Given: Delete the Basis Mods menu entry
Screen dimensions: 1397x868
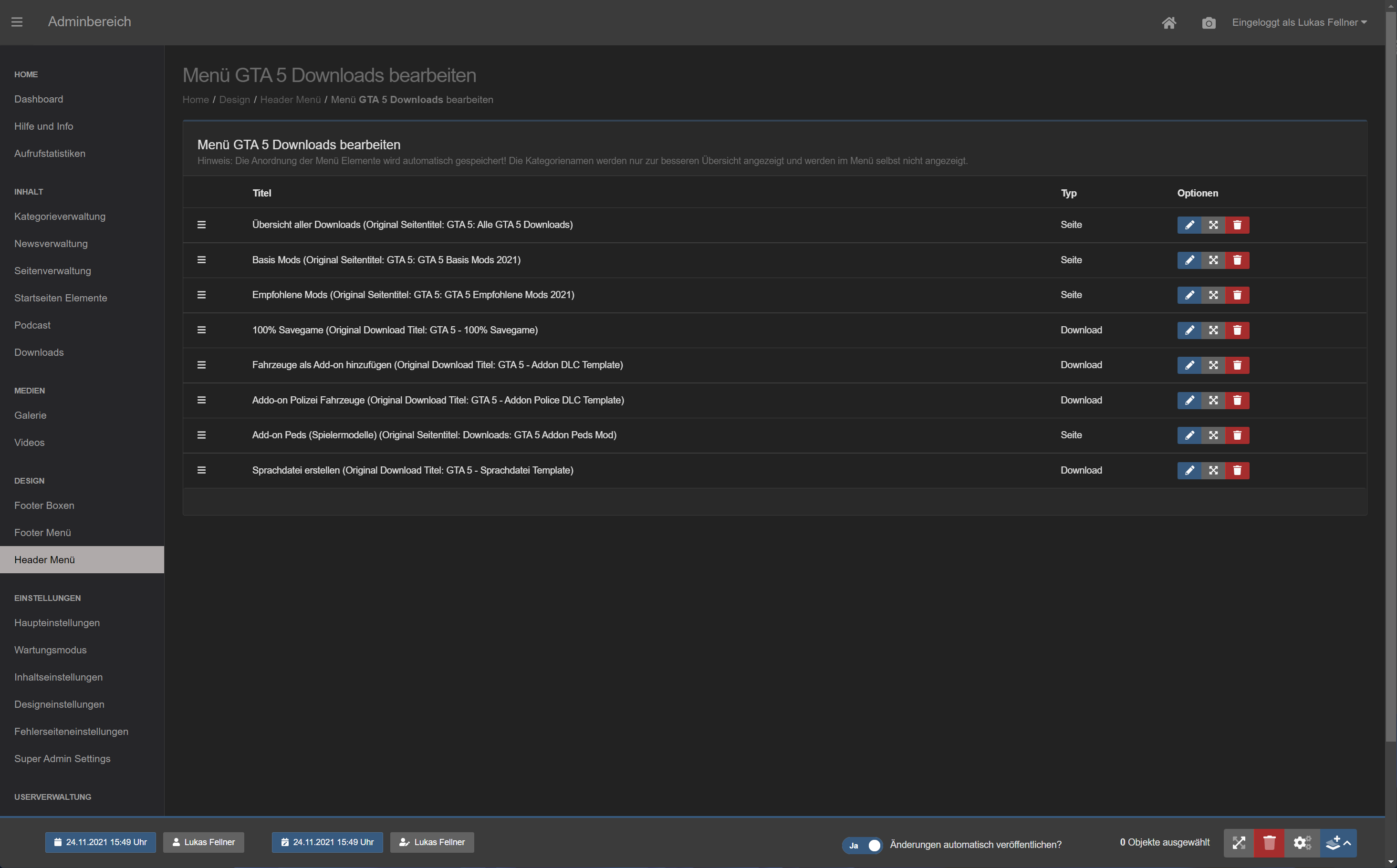Looking at the screenshot, I should [1237, 260].
